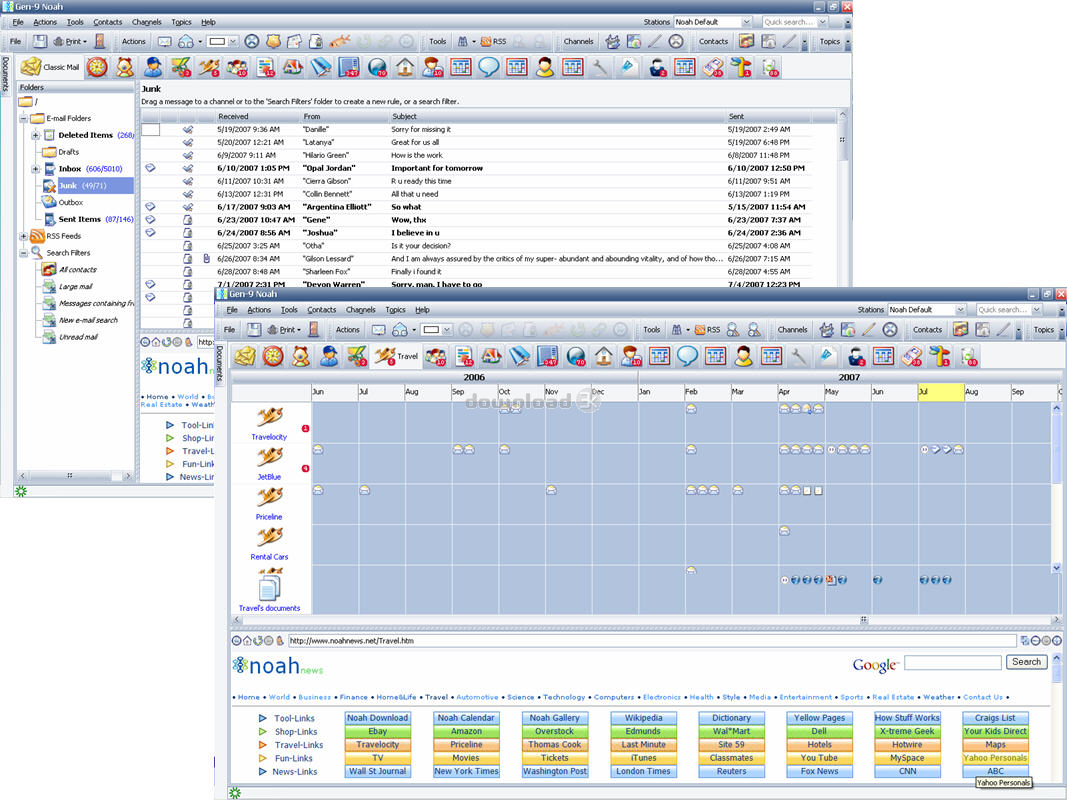Select the Travel tab in the front window

click(x=396, y=356)
